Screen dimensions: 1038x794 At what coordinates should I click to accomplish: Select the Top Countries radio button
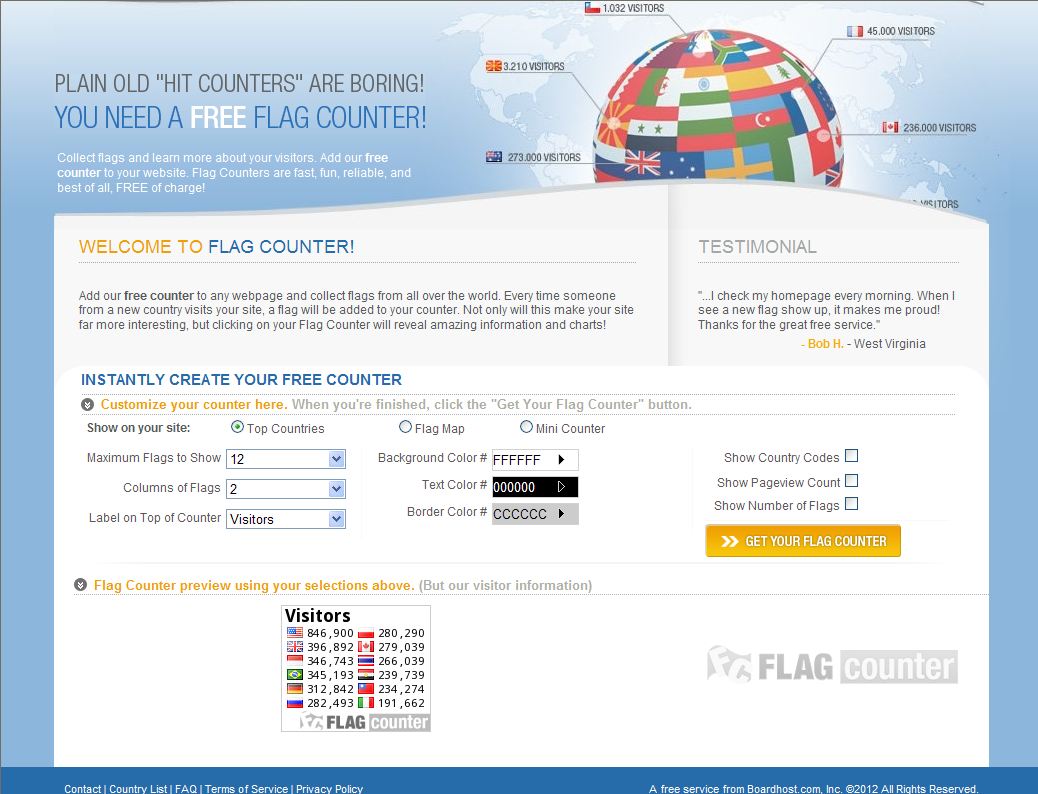tap(237, 427)
